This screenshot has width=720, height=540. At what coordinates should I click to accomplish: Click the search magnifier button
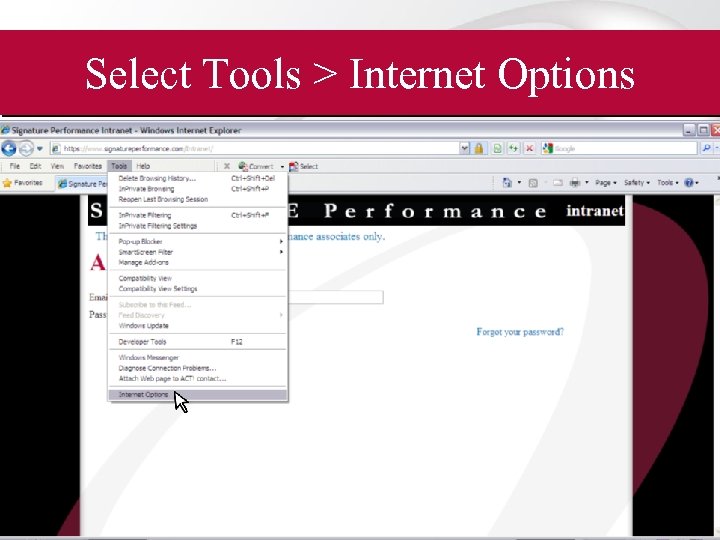tap(706, 148)
